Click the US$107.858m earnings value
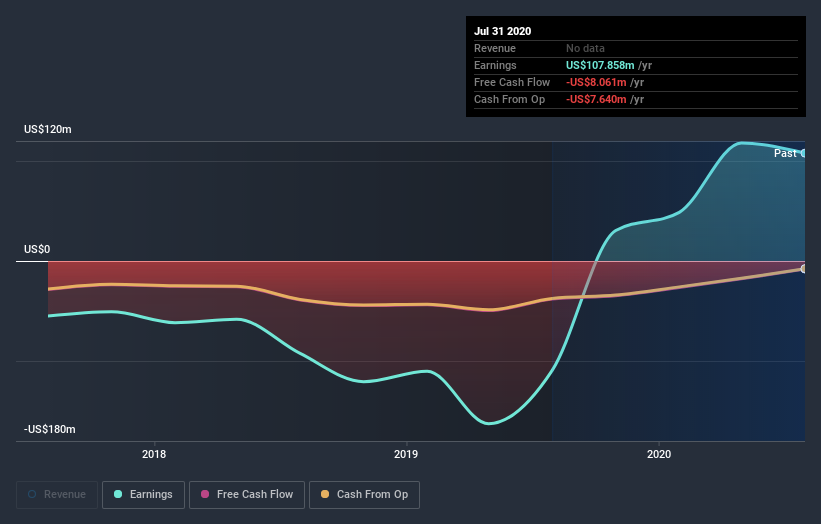This screenshot has width=821, height=524. point(600,65)
